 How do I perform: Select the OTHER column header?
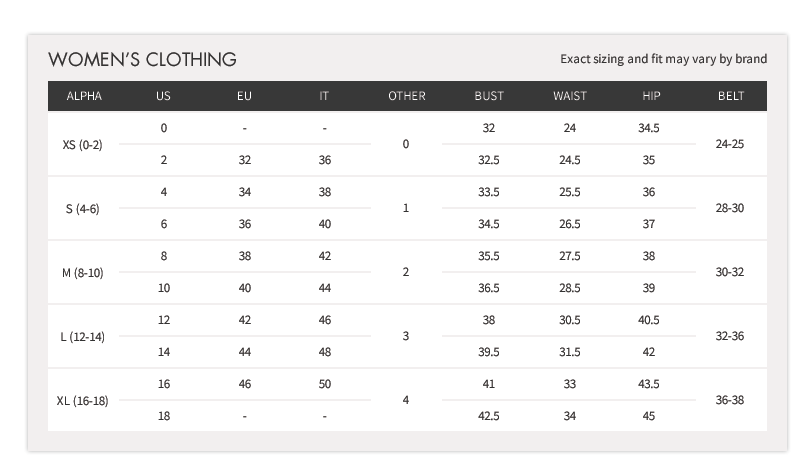406,96
